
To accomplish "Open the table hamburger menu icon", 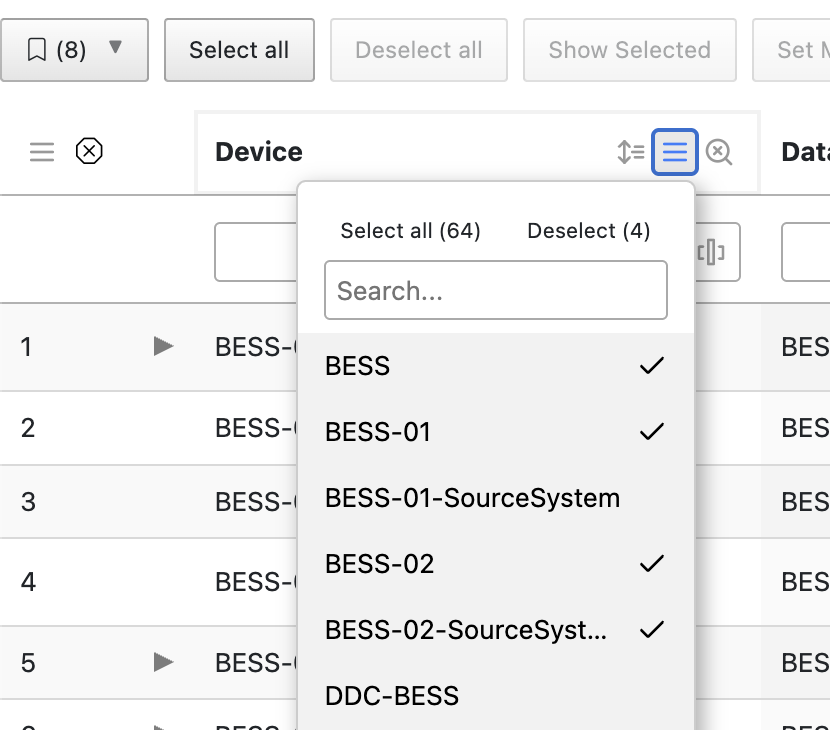I will pyautogui.click(x=42, y=152).
